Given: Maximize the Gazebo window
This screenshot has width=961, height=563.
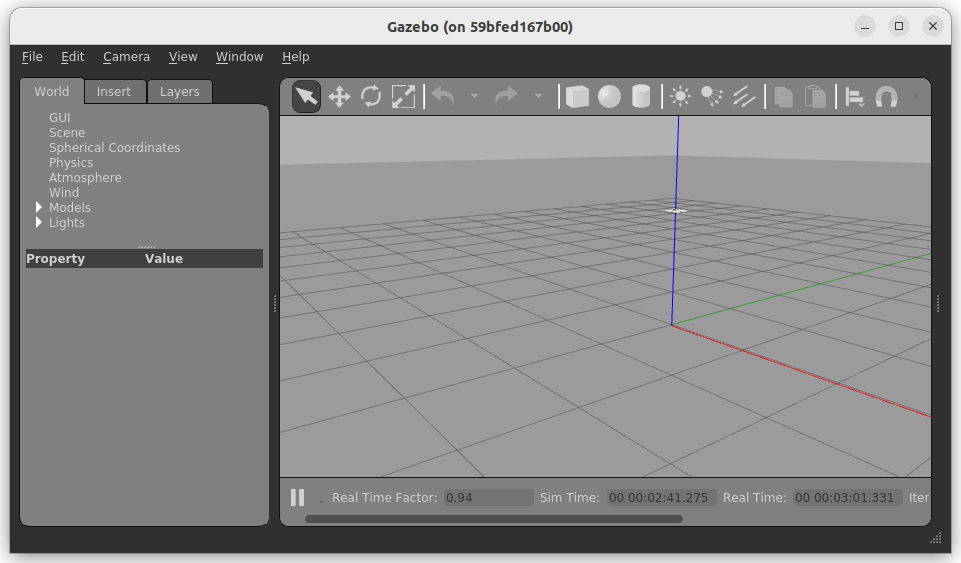Looking at the screenshot, I should (899, 26).
